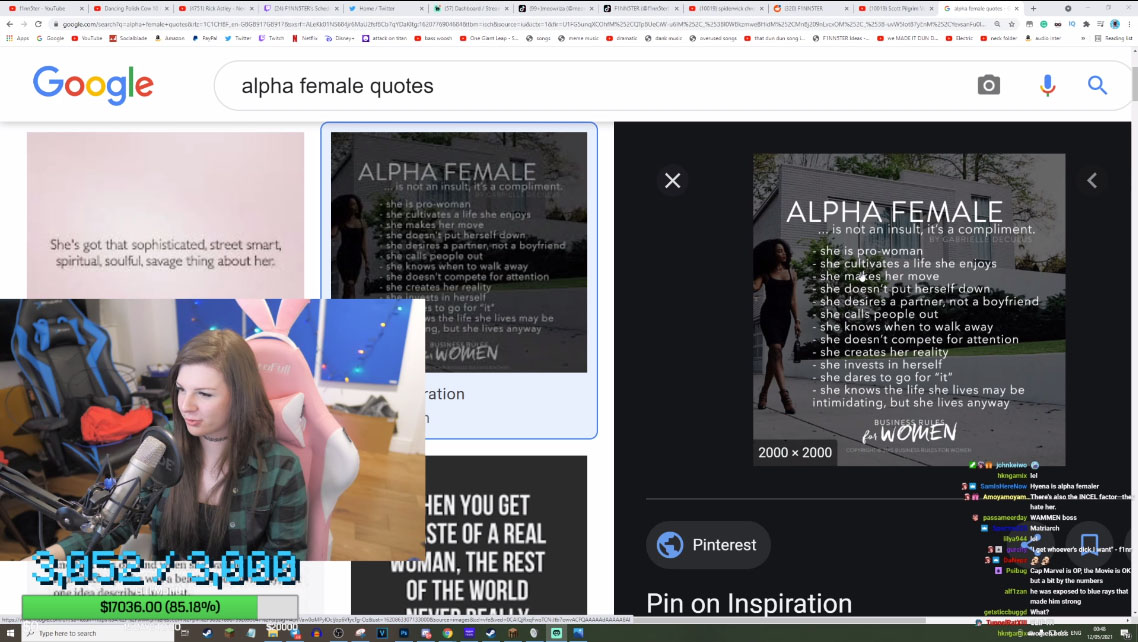Open the Pinterest source button
This screenshot has width=1138, height=642.
click(708, 545)
